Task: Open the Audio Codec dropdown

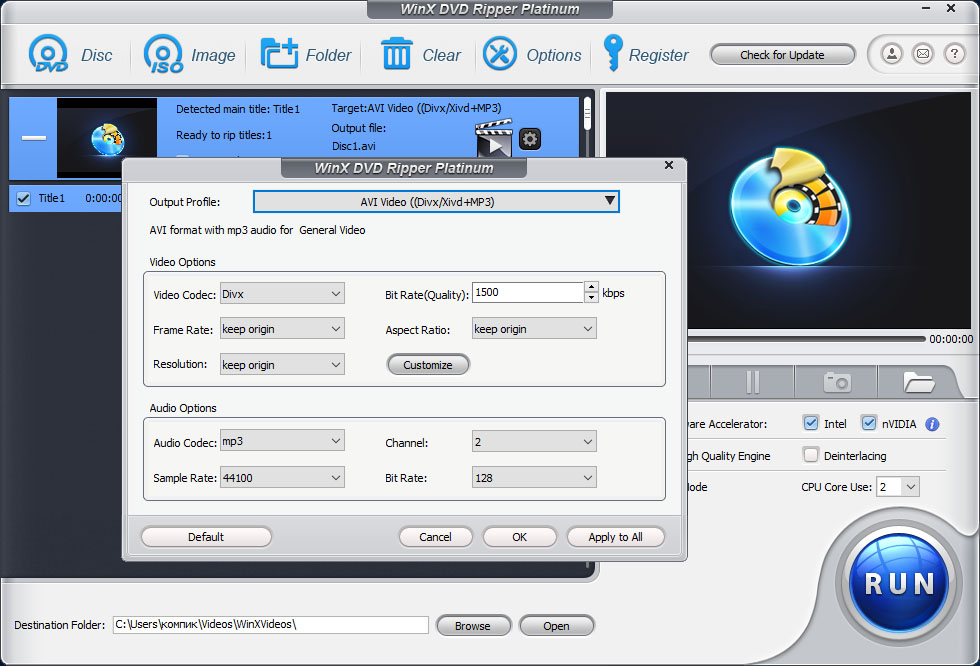Action: coord(282,441)
